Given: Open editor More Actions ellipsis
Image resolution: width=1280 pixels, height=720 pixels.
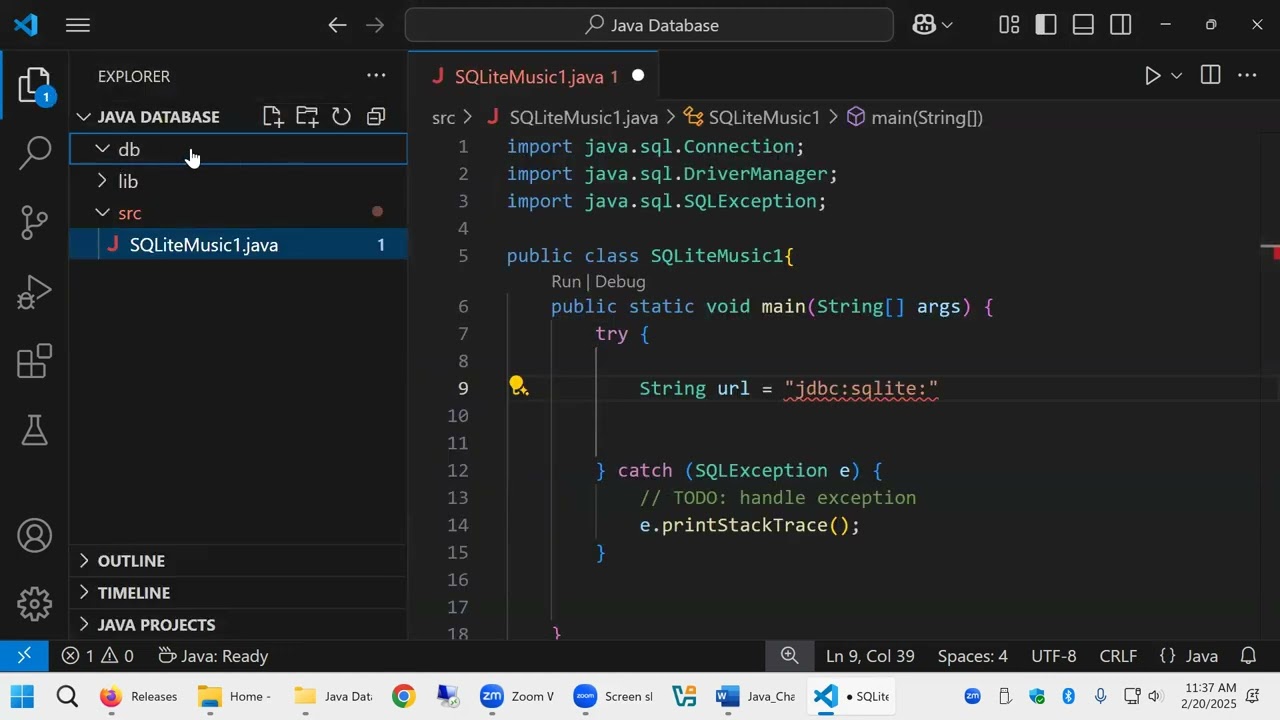Looking at the screenshot, I should [1247, 76].
